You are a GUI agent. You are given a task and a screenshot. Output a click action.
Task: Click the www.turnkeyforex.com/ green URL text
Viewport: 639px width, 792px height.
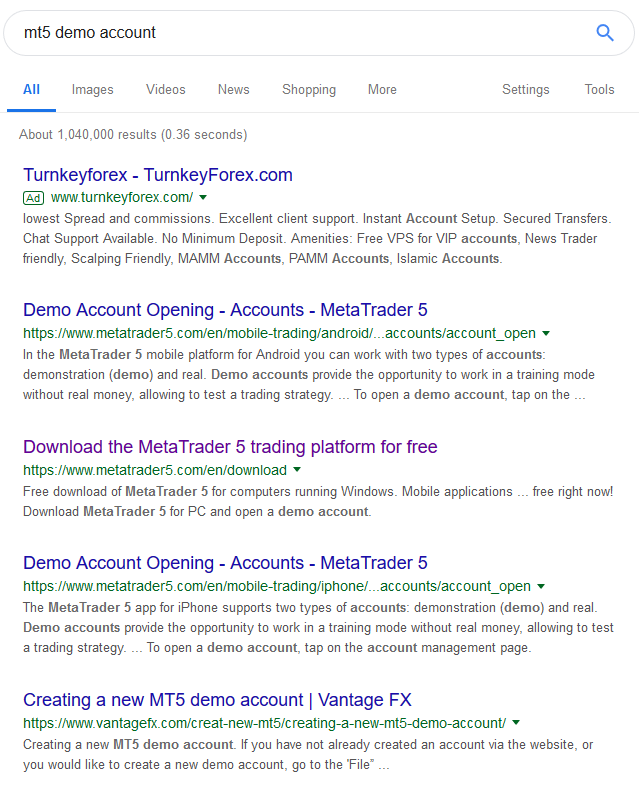tap(122, 197)
